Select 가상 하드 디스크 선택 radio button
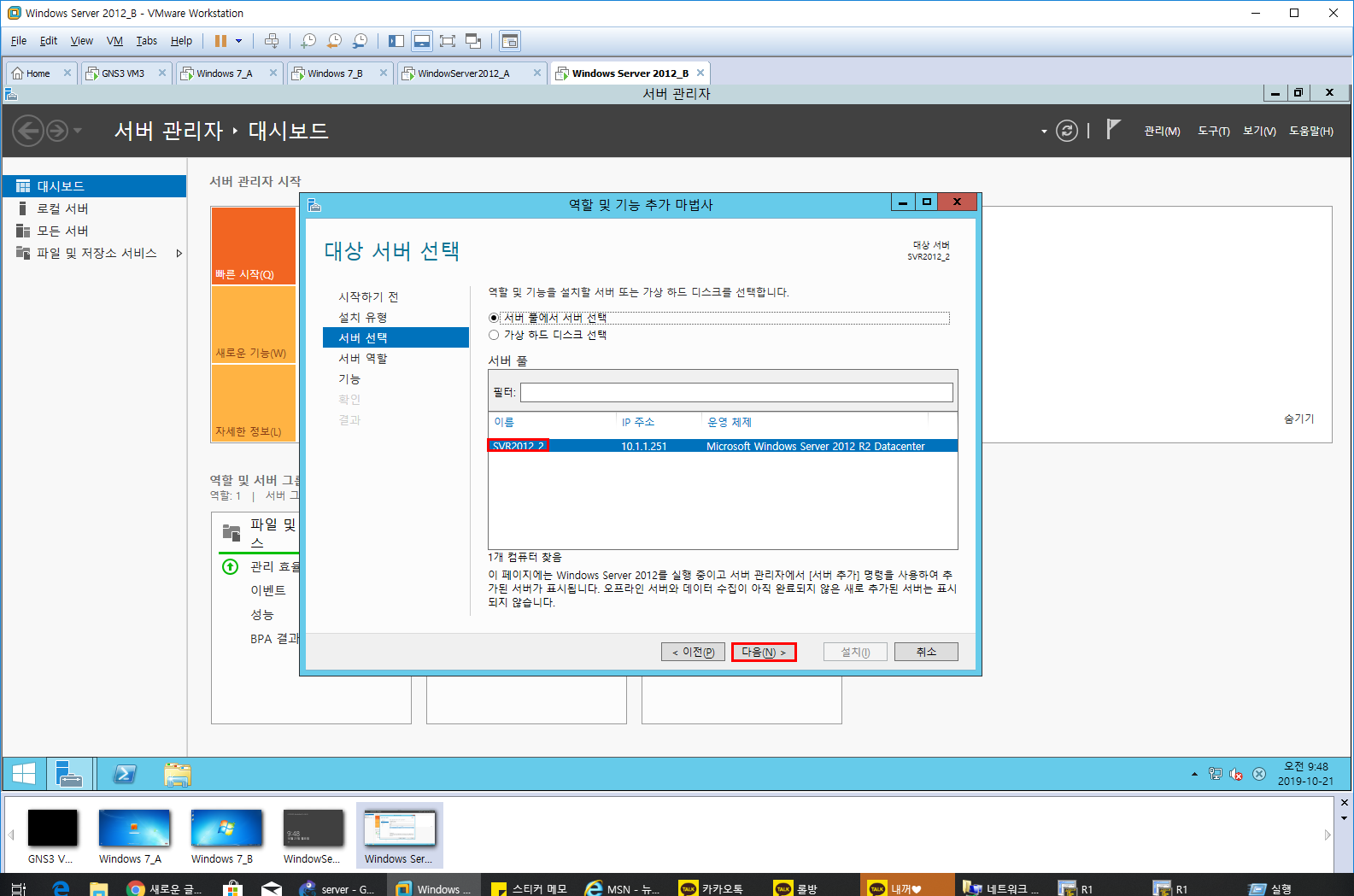Viewport: 1354px width, 896px height. 494,335
